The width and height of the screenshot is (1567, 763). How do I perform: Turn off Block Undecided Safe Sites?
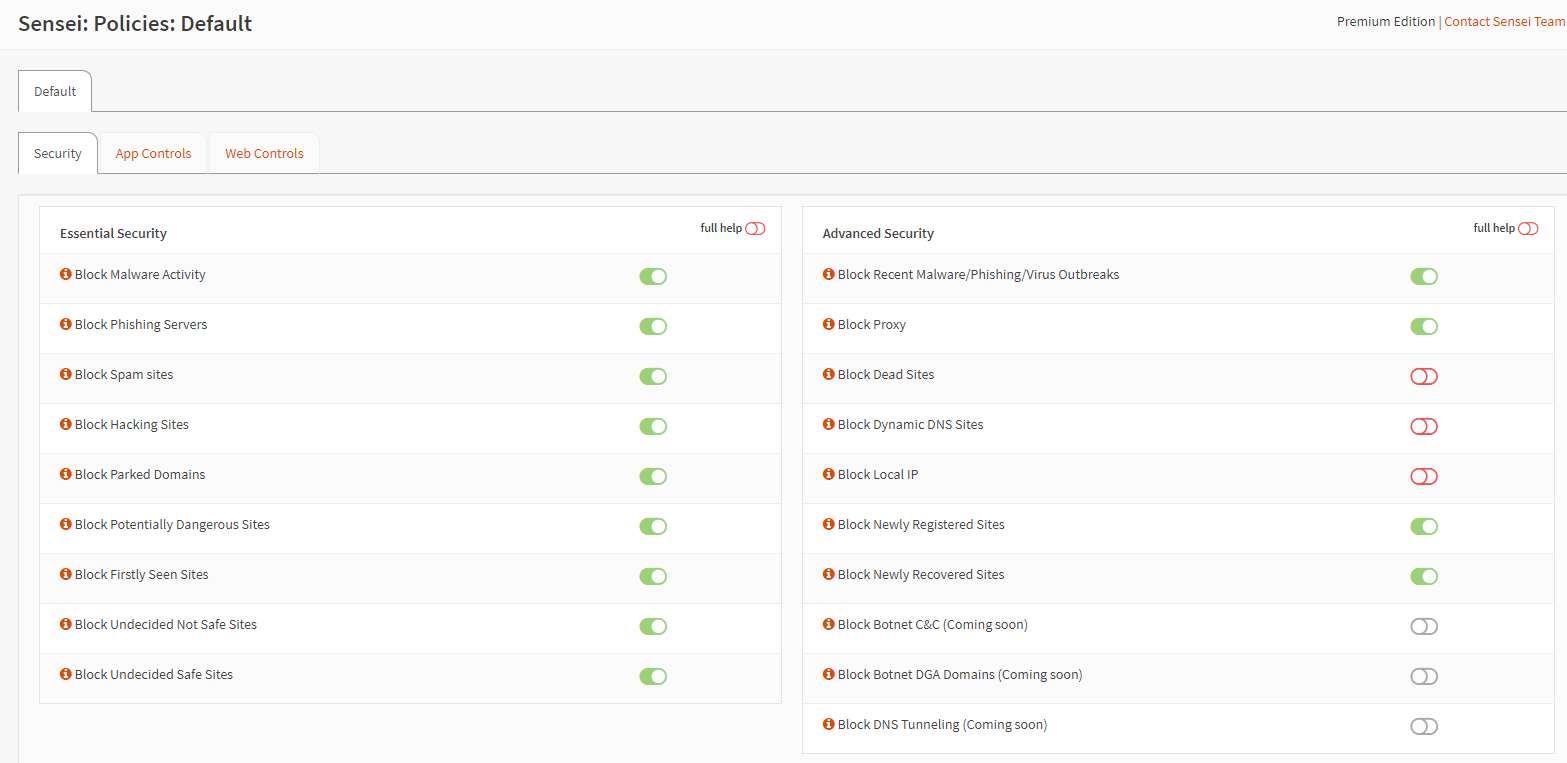click(x=653, y=676)
